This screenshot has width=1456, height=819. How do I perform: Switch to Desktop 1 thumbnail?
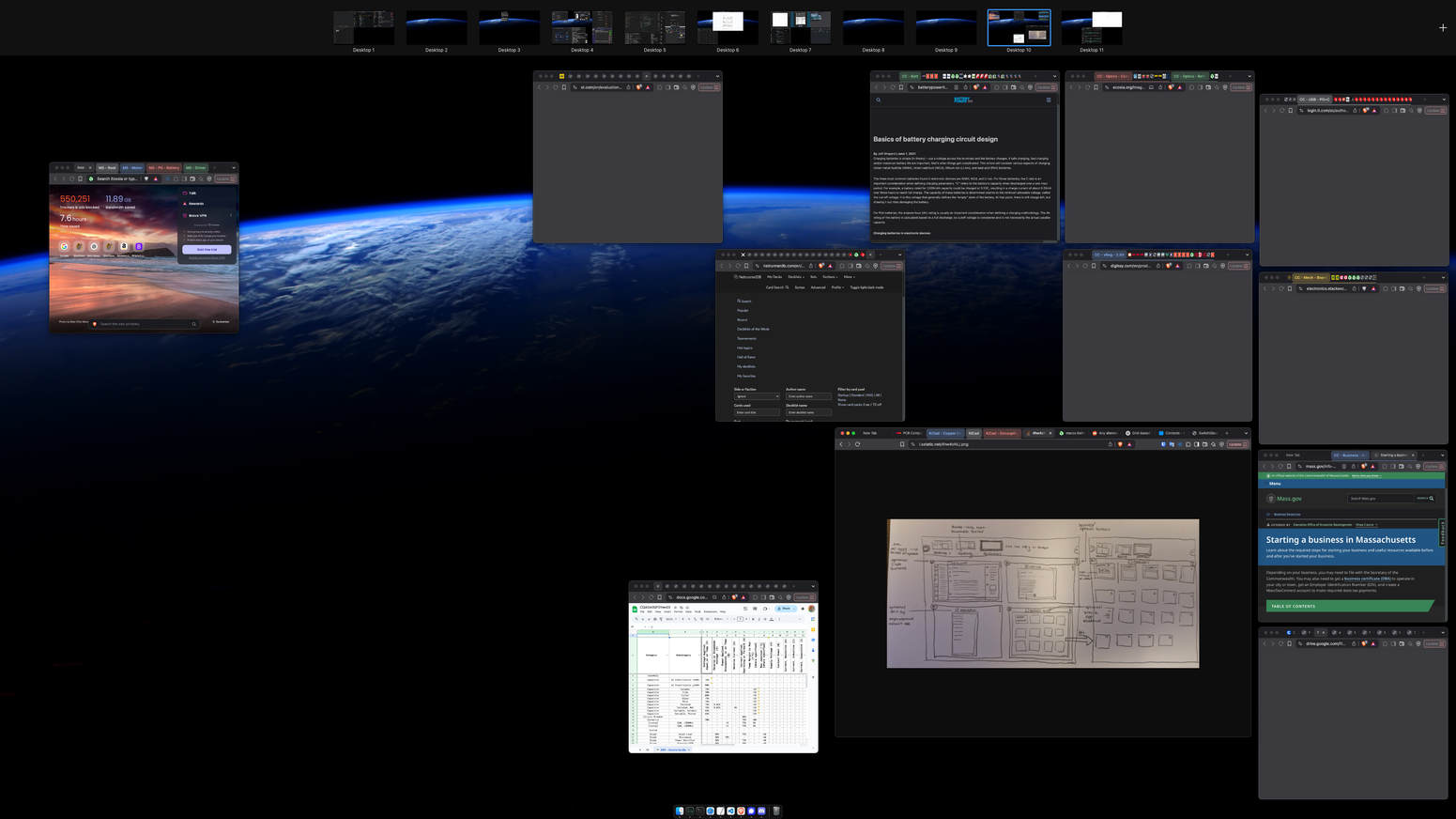pyautogui.click(x=363, y=27)
